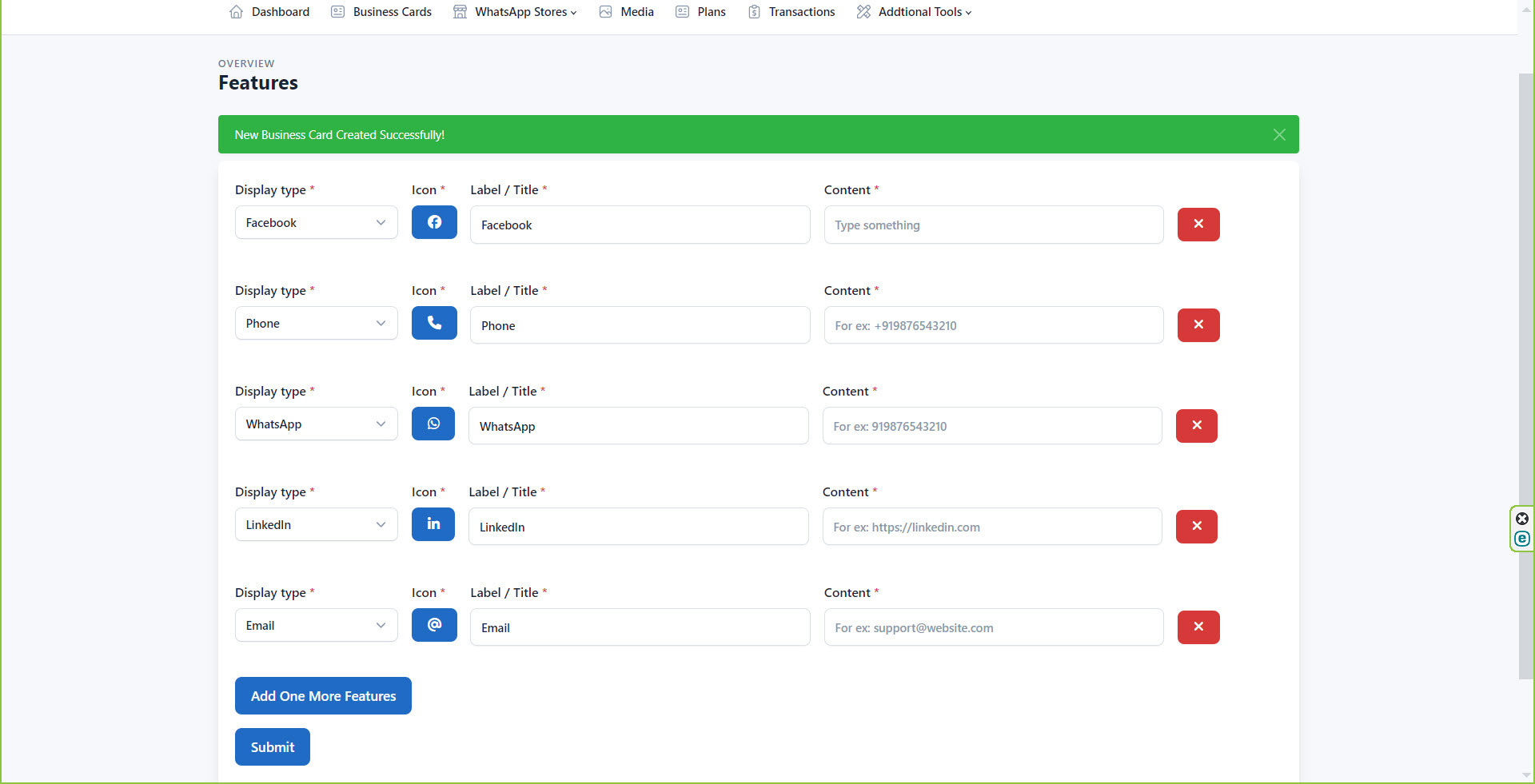Screen dimensions: 1535x784
Task: Delete the Facebook feature row
Action: 1198,225
